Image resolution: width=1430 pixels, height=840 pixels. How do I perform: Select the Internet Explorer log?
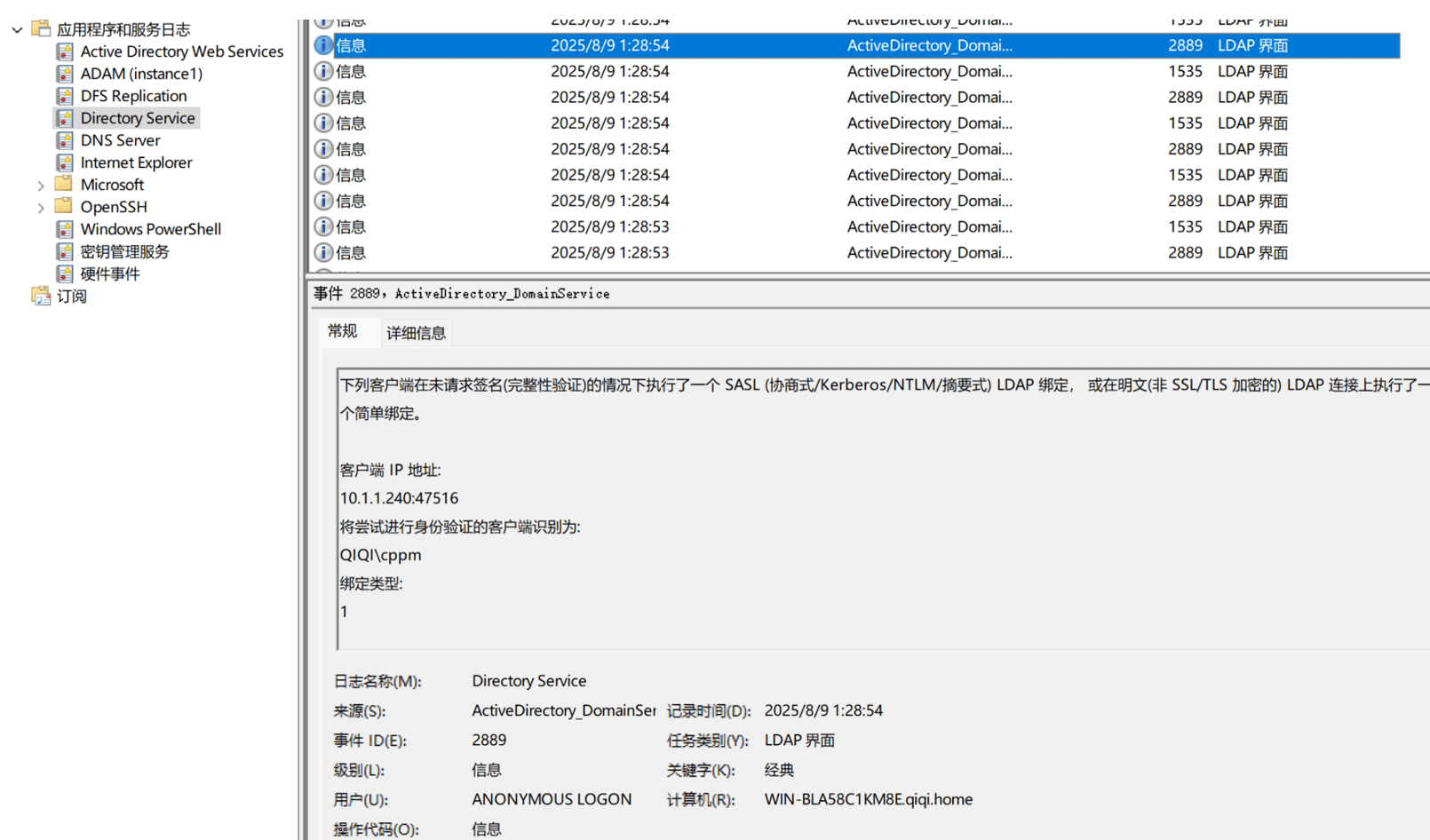(137, 162)
